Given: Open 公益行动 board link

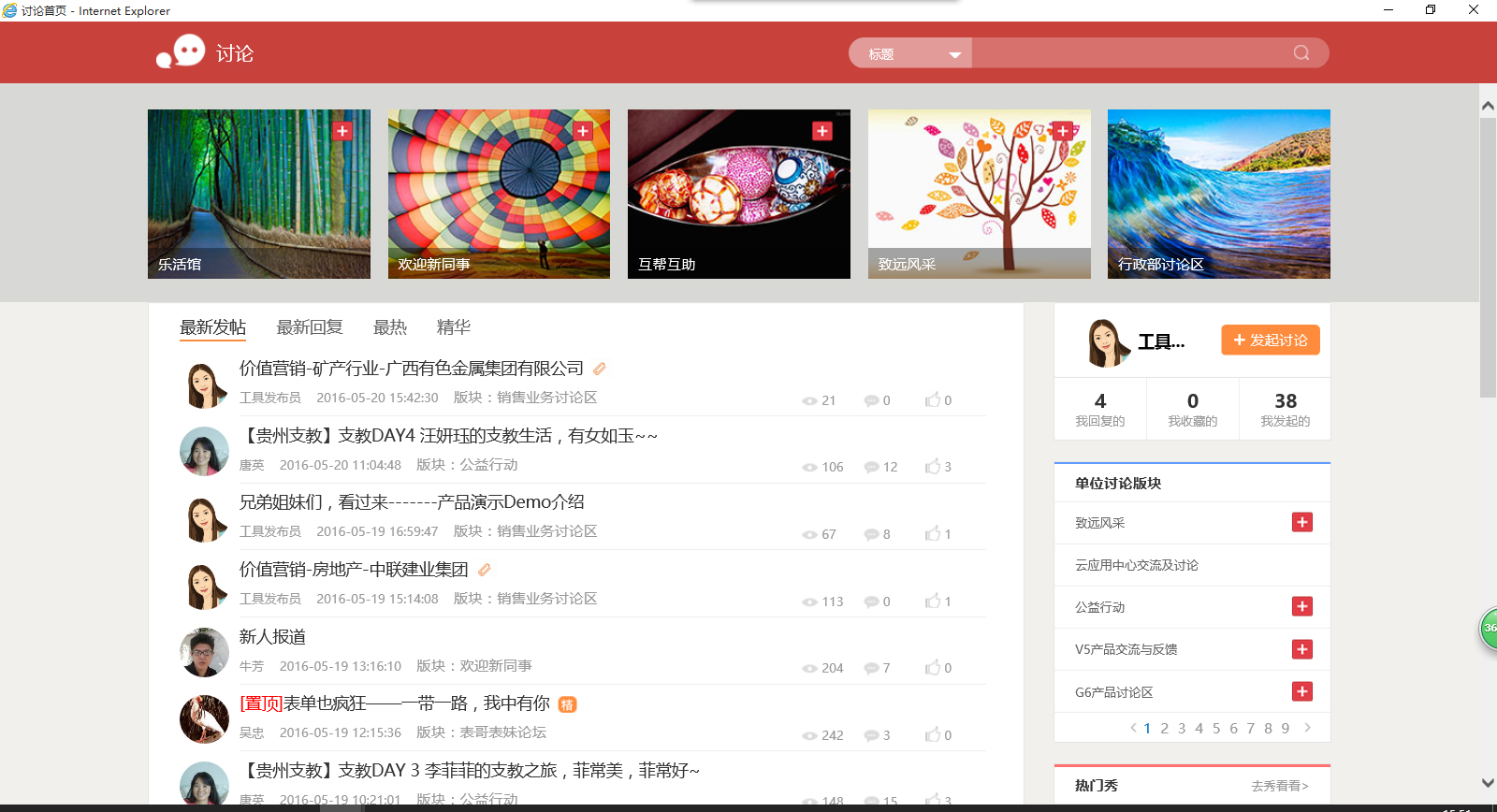Looking at the screenshot, I should coord(1100,607).
